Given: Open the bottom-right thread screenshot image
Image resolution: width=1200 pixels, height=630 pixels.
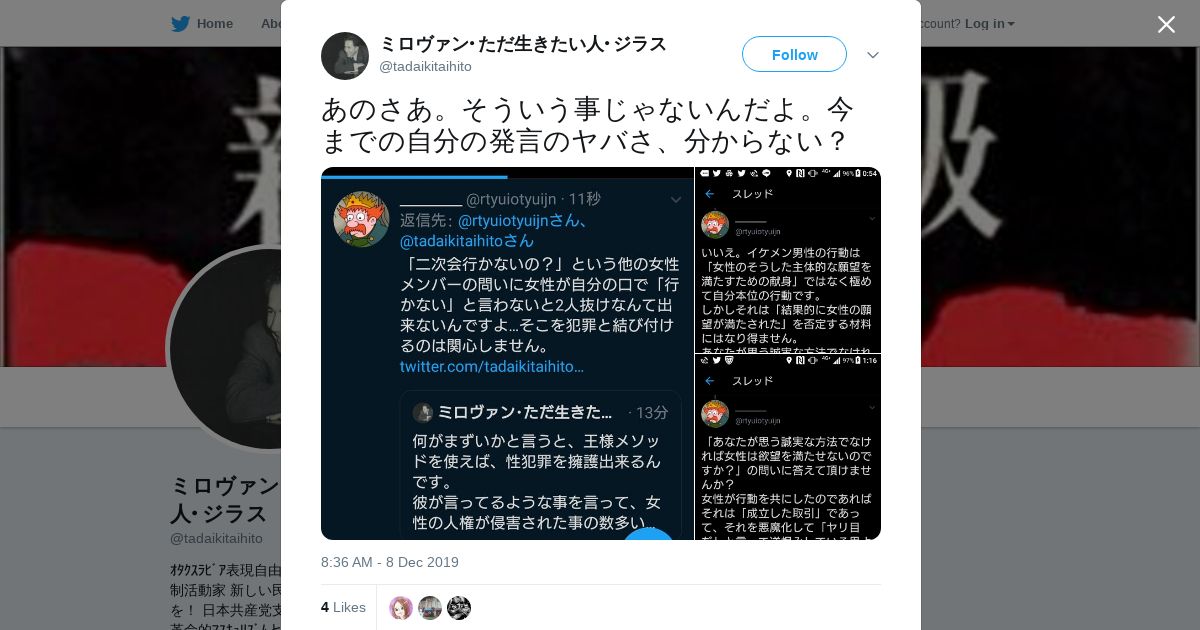Looking at the screenshot, I should click(788, 447).
